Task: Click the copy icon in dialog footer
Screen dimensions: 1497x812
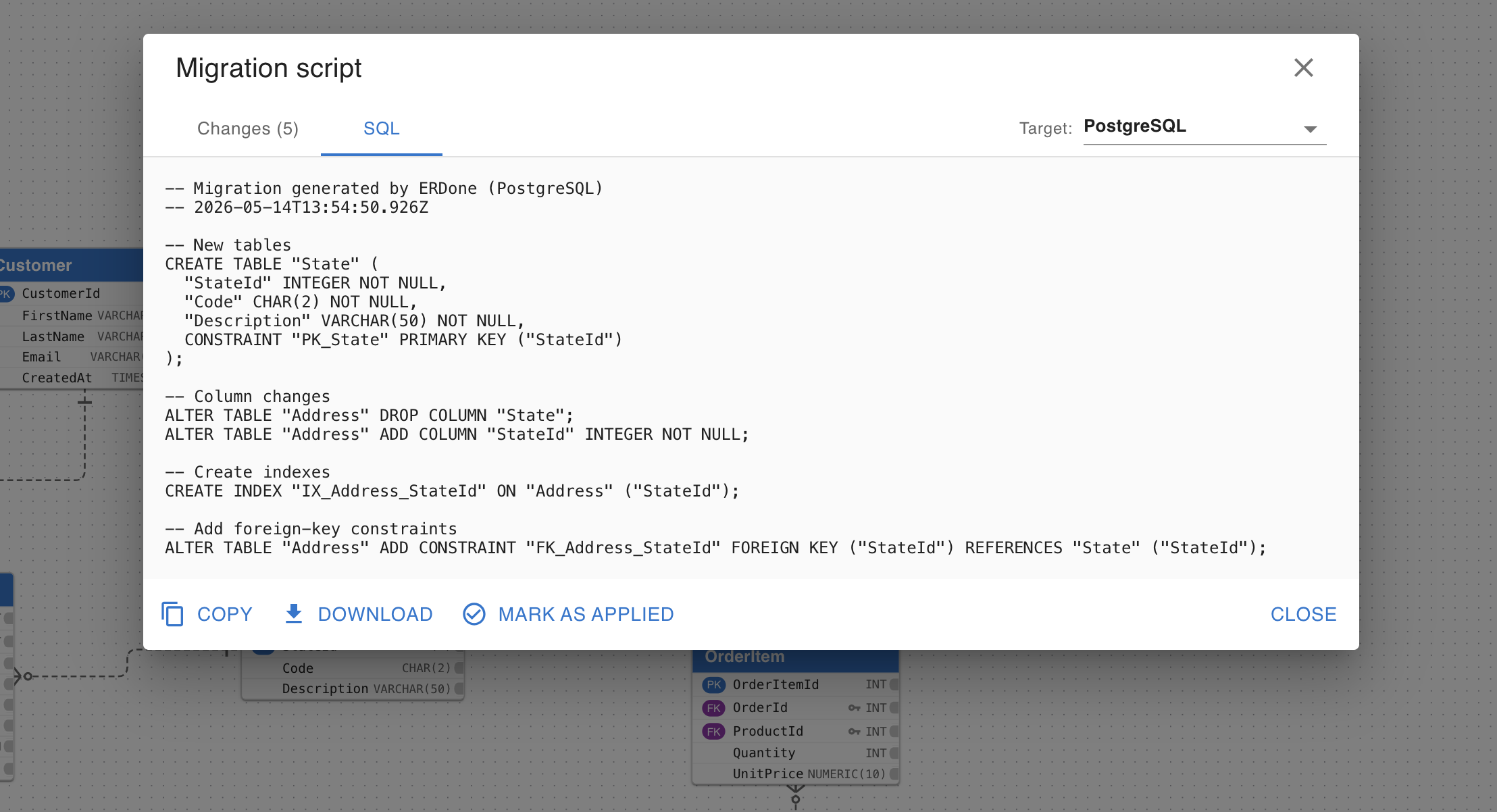Action: pos(172,614)
